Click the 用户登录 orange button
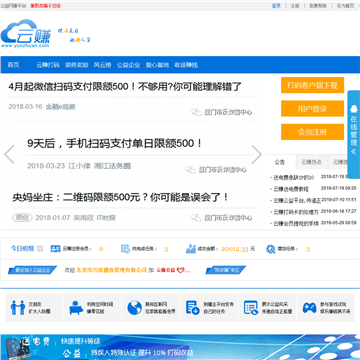Screen dimensions: 360x360 click(312, 109)
